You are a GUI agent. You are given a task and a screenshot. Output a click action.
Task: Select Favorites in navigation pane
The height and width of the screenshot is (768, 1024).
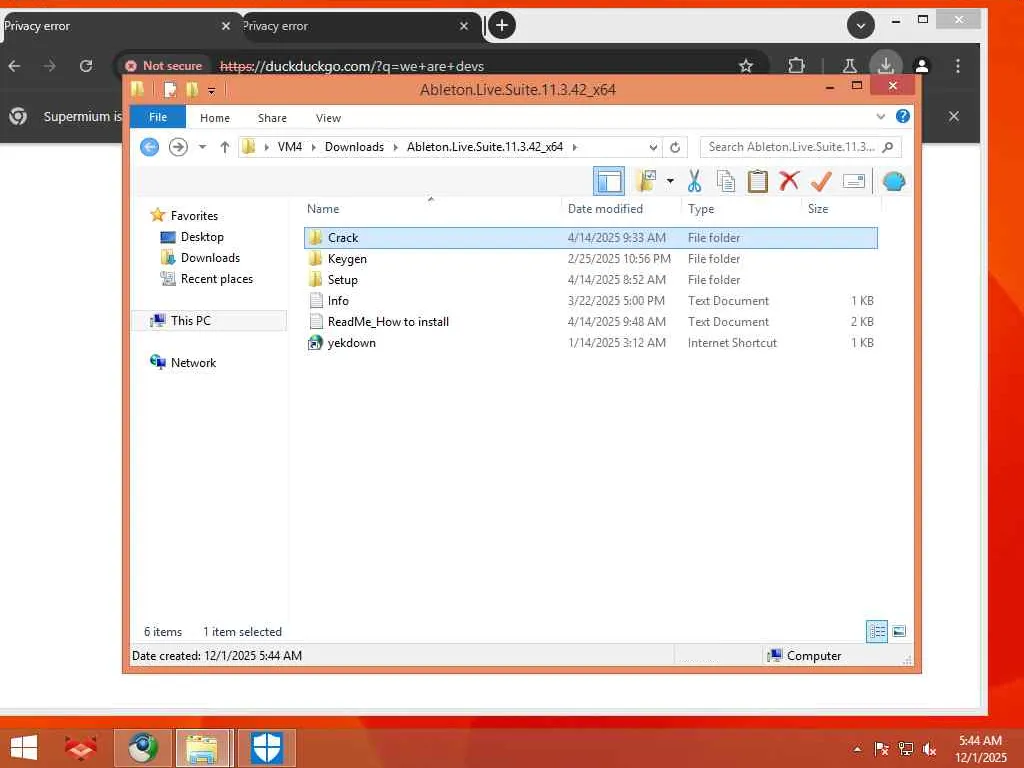coord(194,216)
